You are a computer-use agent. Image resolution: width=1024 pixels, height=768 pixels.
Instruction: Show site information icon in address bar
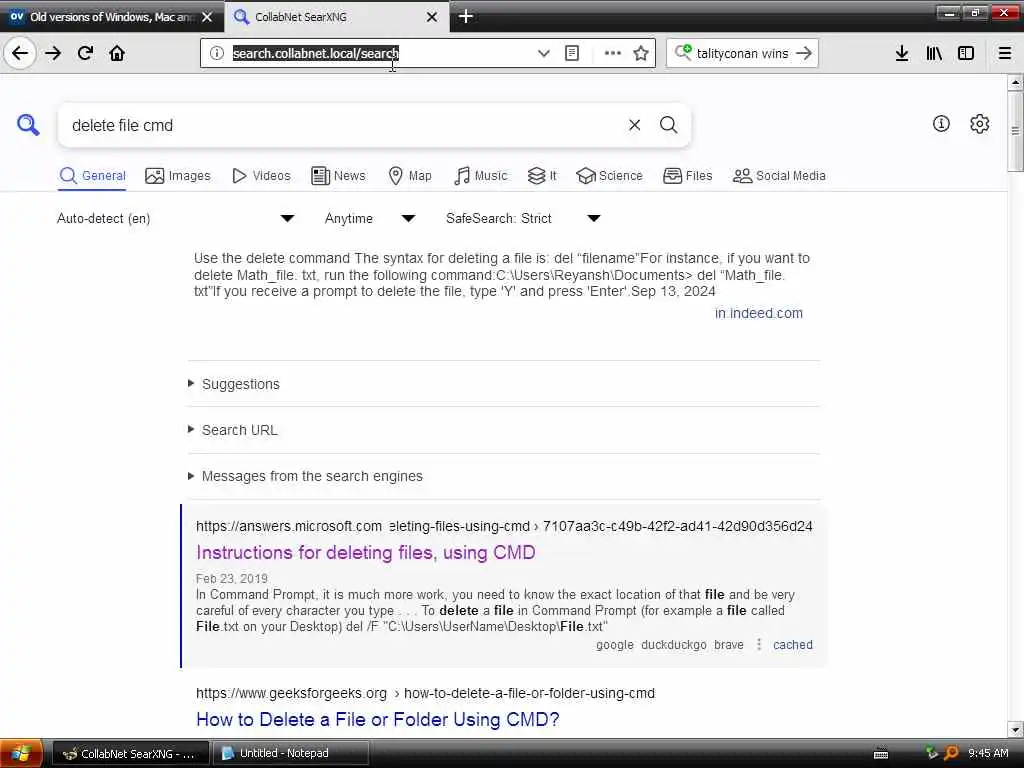click(x=217, y=53)
